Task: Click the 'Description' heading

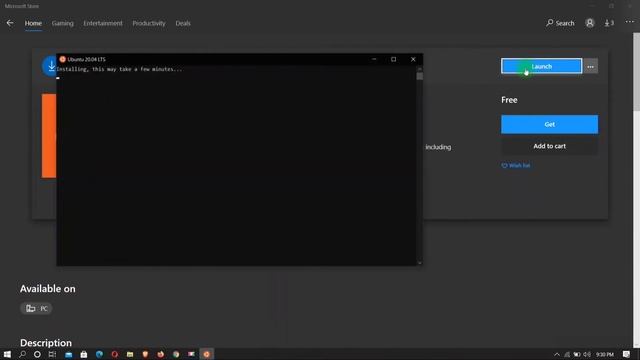Action: point(46,342)
